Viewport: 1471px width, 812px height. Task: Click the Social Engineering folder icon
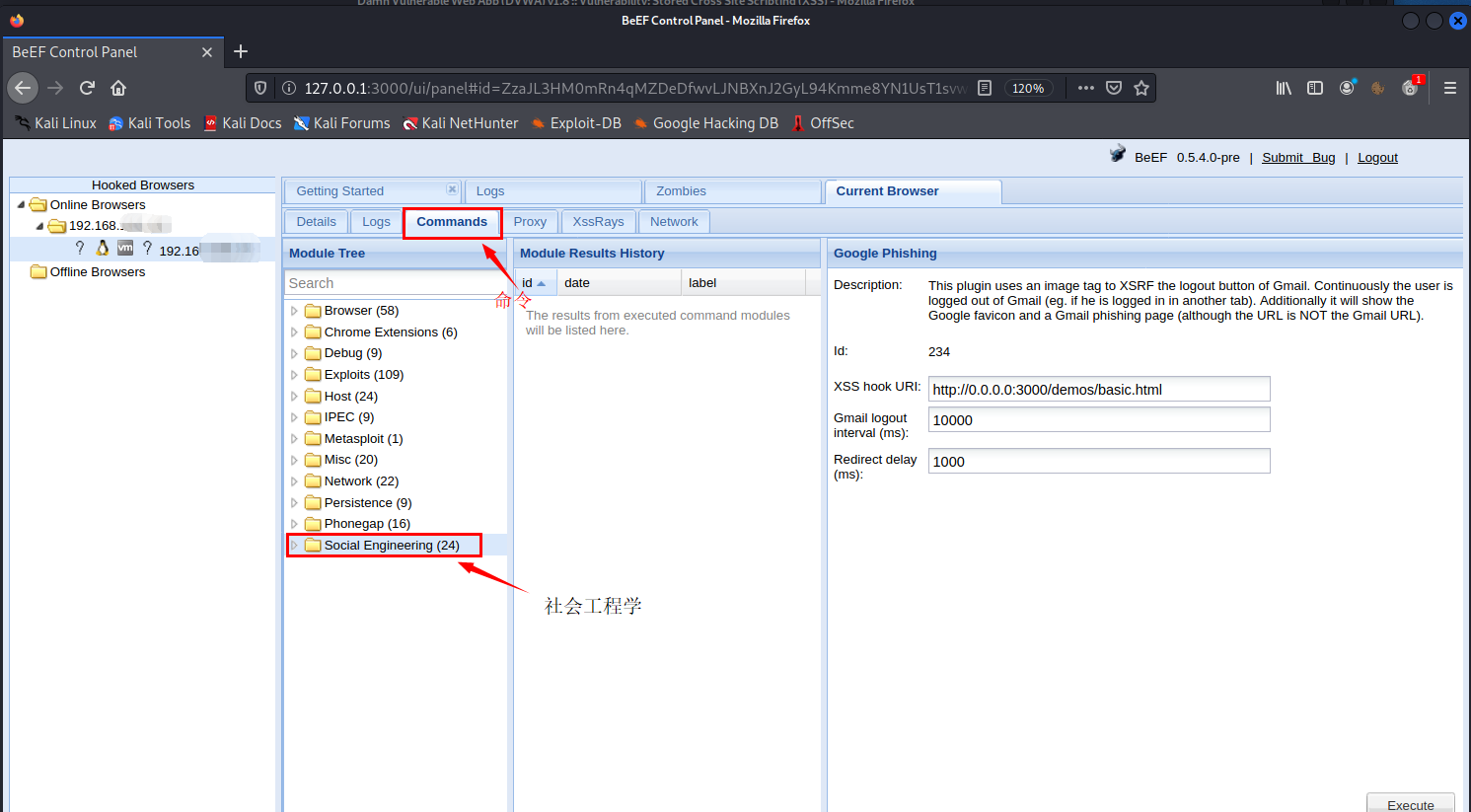point(313,545)
